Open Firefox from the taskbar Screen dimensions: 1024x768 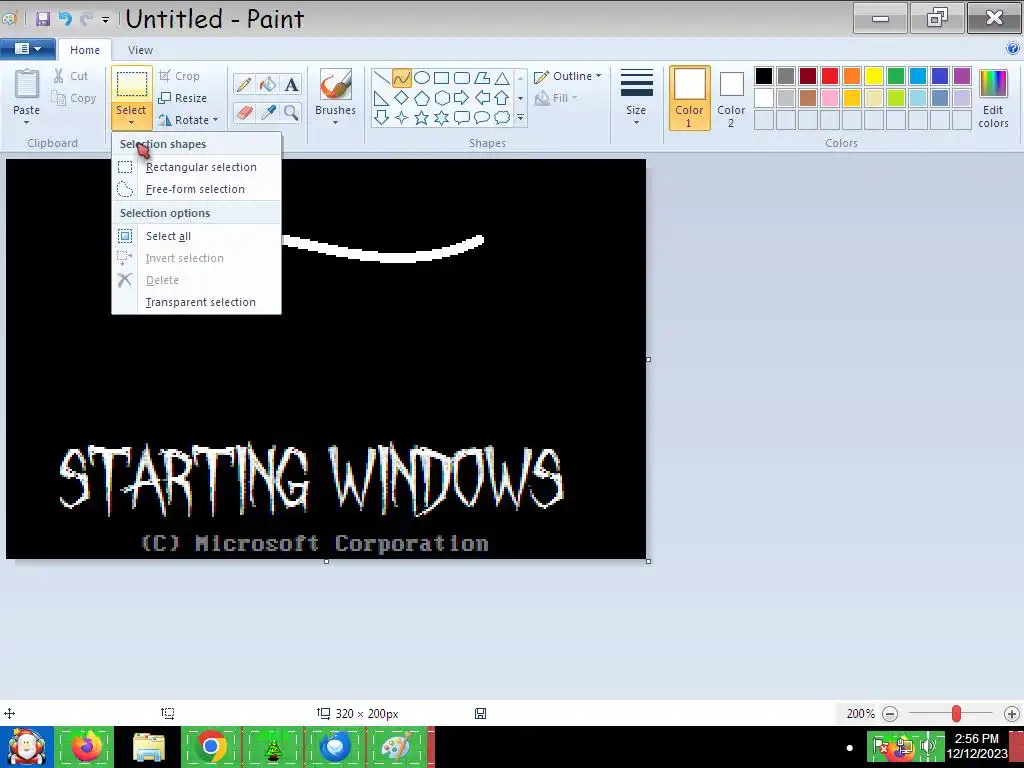86,747
